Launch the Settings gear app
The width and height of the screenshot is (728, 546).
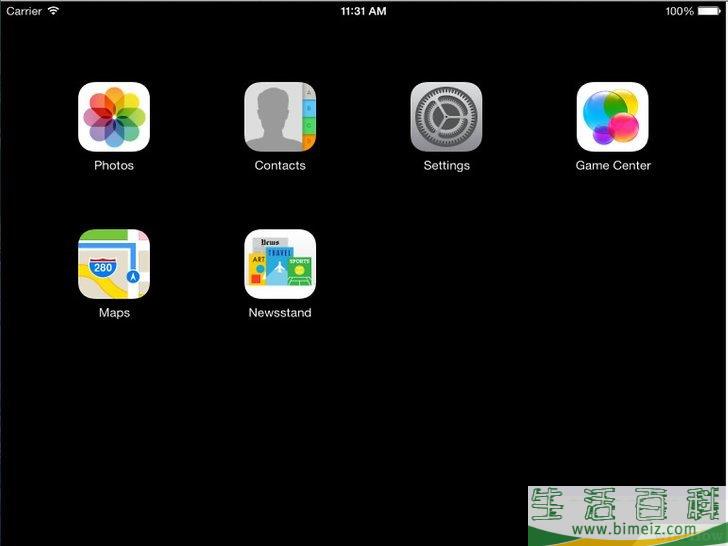[446, 117]
